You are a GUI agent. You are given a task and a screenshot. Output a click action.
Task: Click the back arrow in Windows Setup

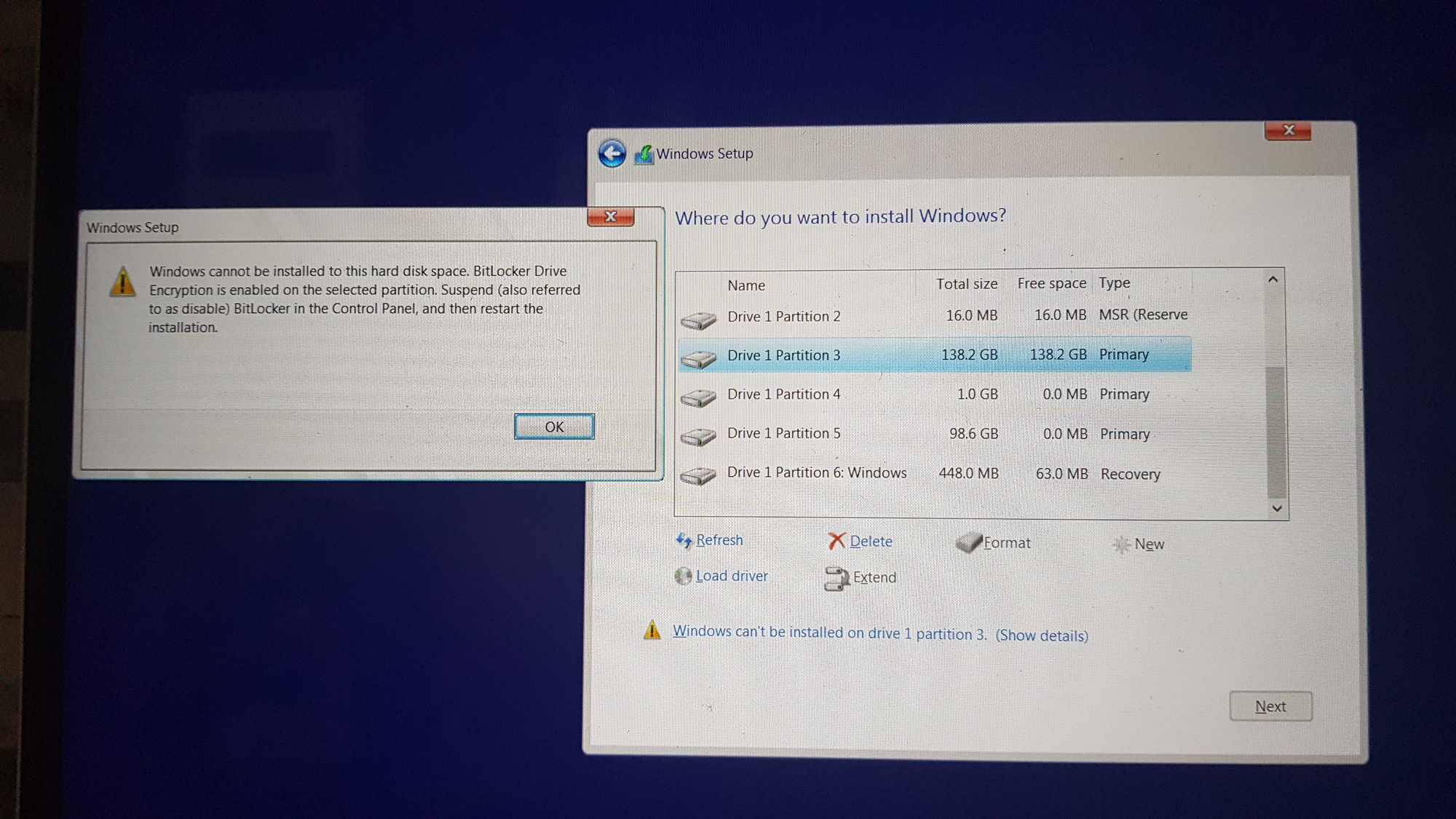coord(612,154)
